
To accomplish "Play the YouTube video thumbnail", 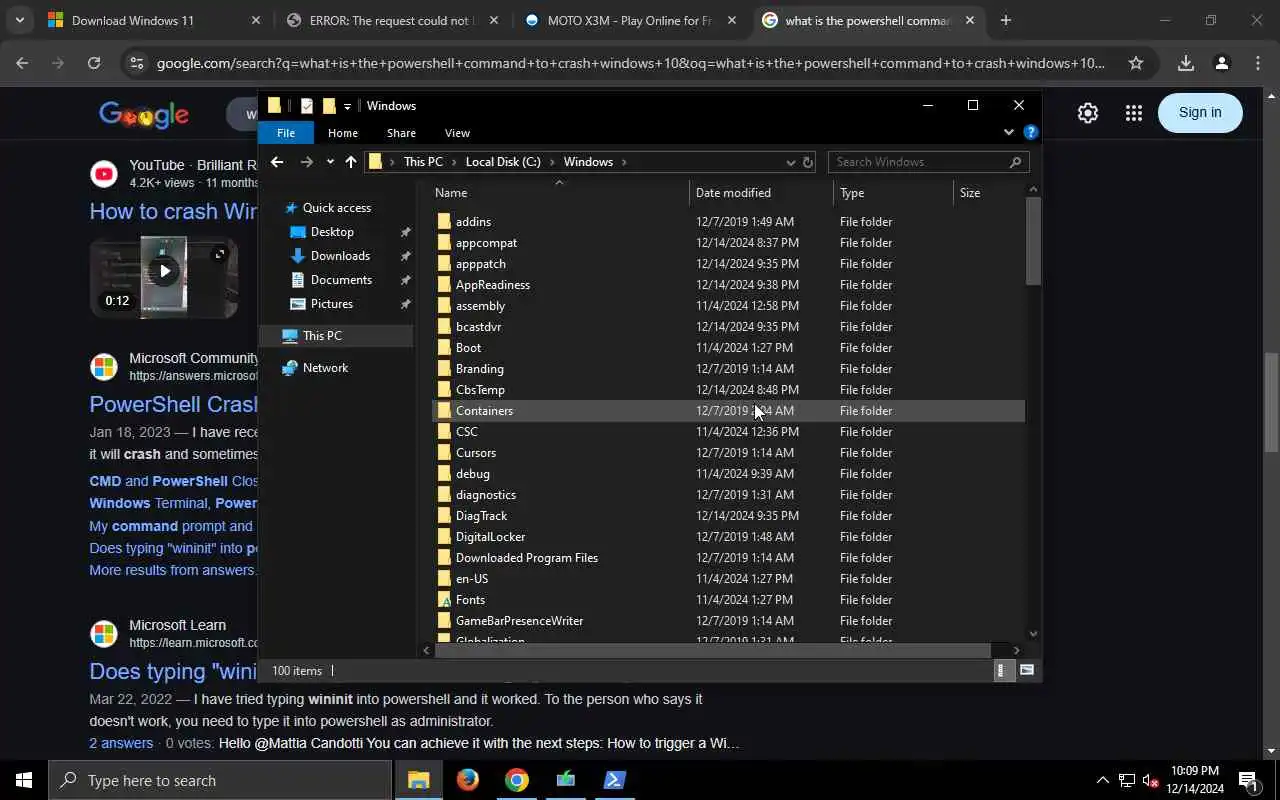I will [x=164, y=271].
